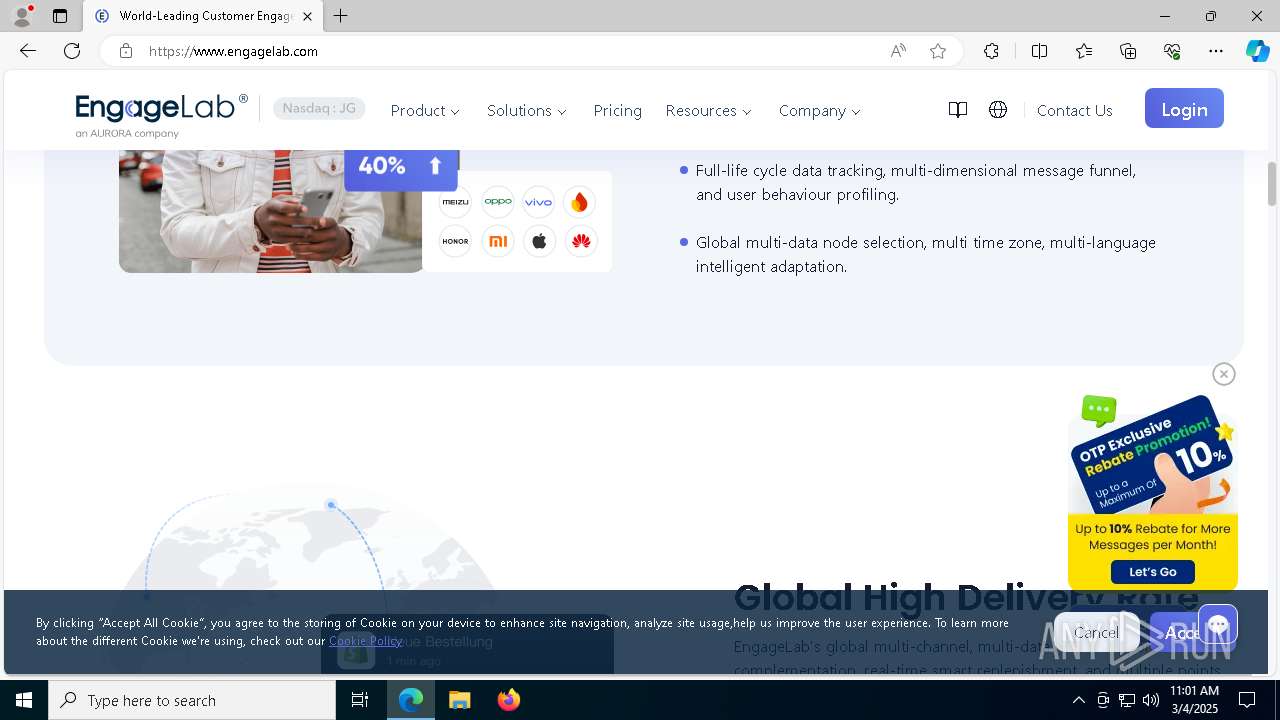Add this page to favorites

pos(938,51)
